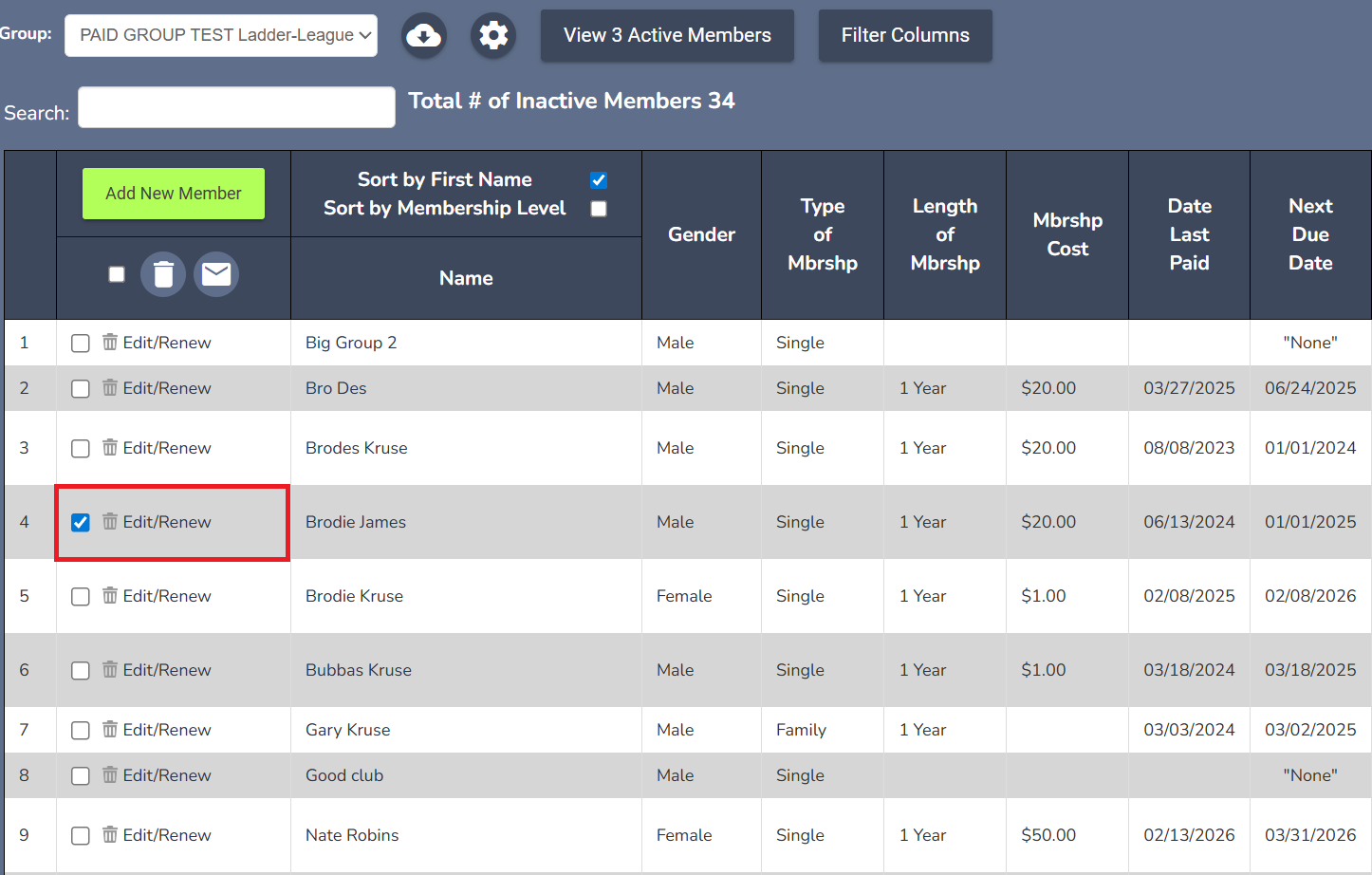The image size is (1372, 875).
Task: Focus the Search input field
Action: (x=236, y=107)
